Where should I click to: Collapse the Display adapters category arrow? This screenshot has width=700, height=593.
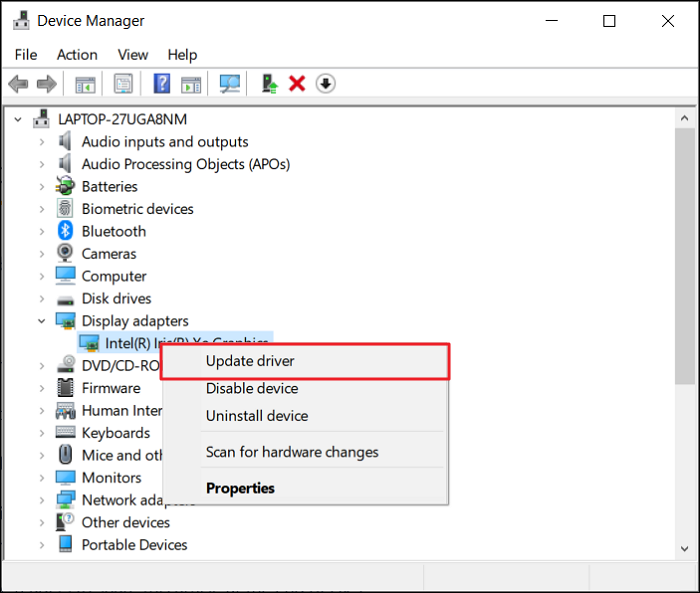click(42, 321)
